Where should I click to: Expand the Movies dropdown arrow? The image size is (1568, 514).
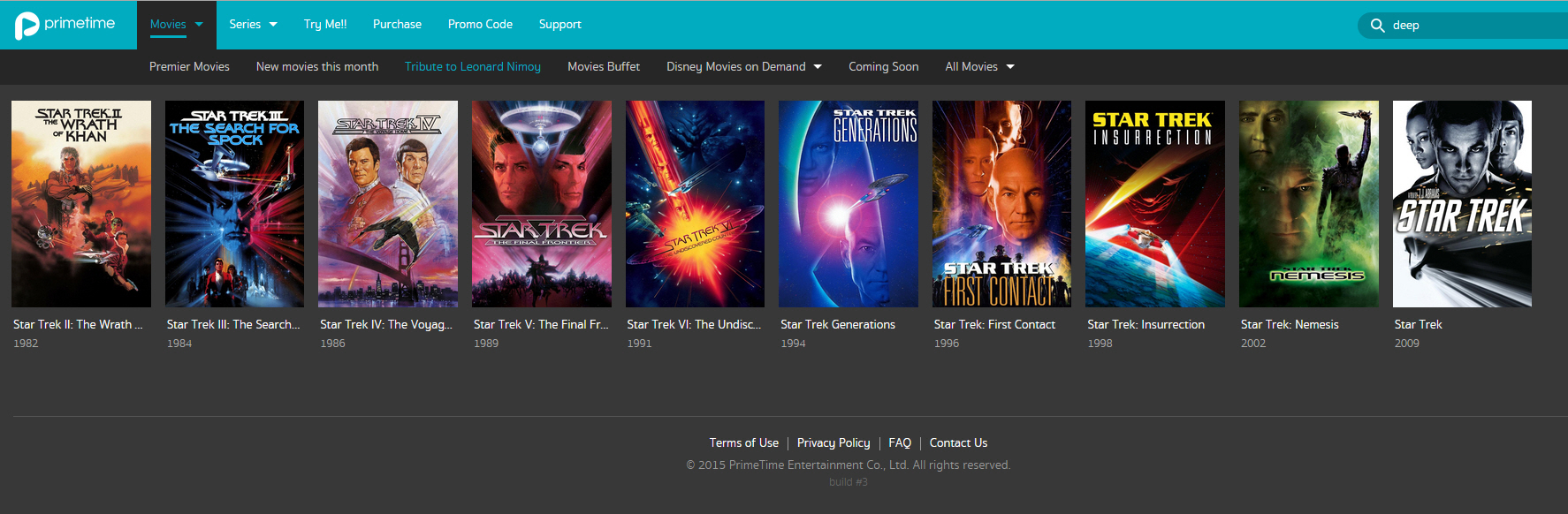[199, 25]
